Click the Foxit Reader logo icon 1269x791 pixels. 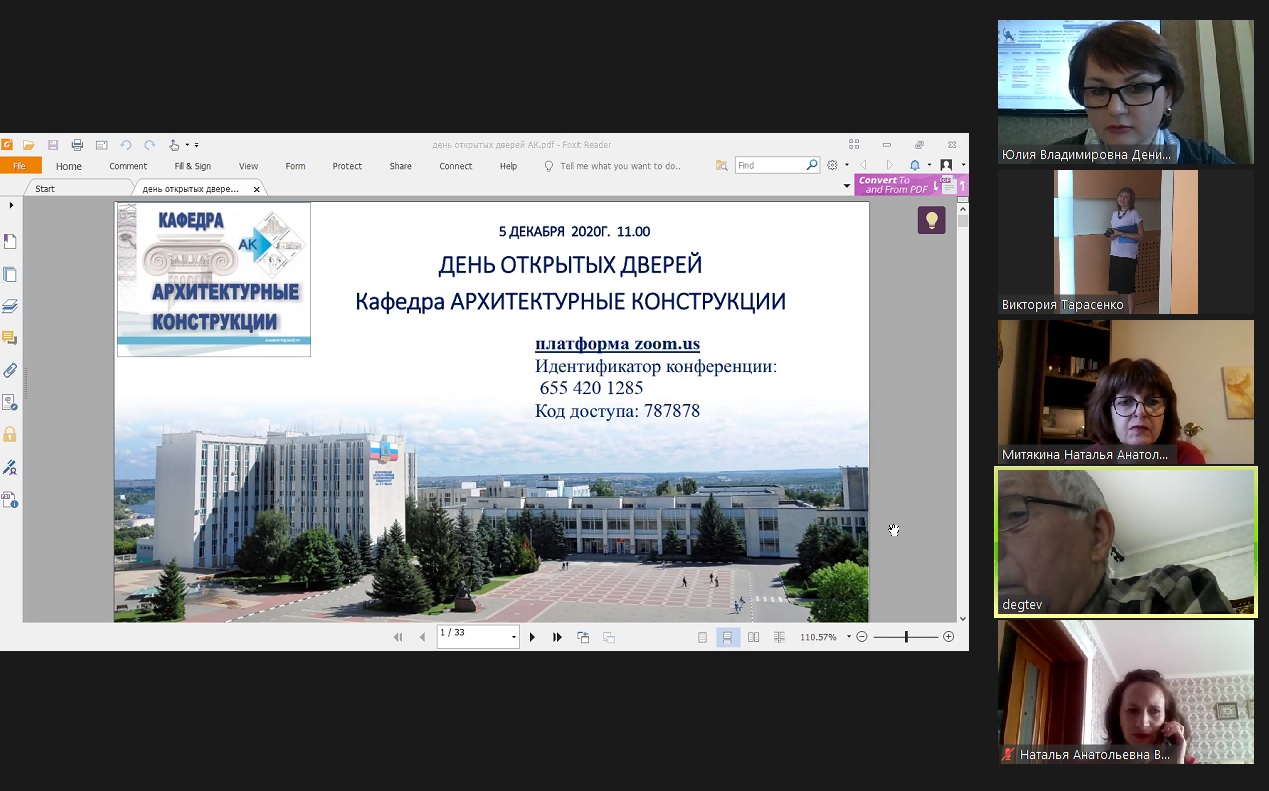click(x=6, y=145)
